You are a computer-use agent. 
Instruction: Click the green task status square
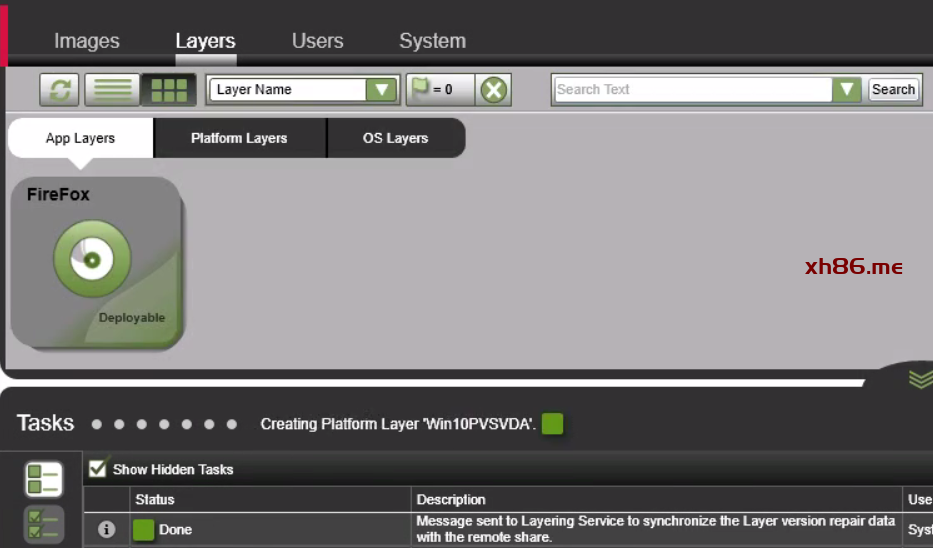552,424
